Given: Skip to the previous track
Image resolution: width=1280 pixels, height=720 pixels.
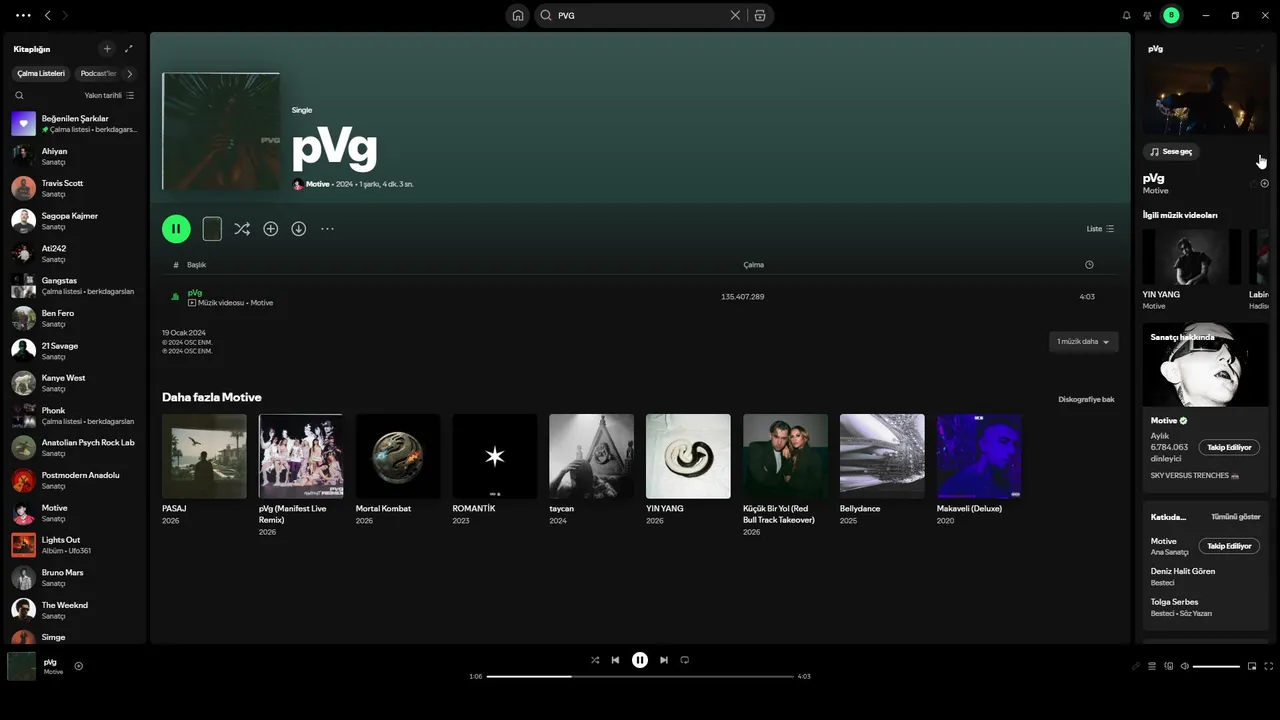Looking at the screenshot, I should click(x=615, y=660).
